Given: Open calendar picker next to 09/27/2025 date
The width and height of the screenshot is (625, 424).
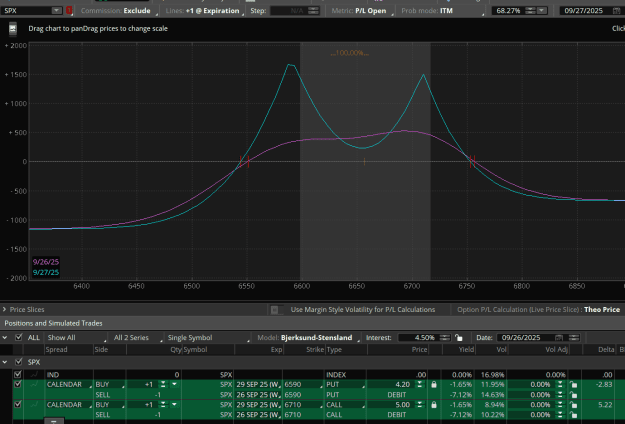Looking at the screenshot, I should tap(616, 11).
